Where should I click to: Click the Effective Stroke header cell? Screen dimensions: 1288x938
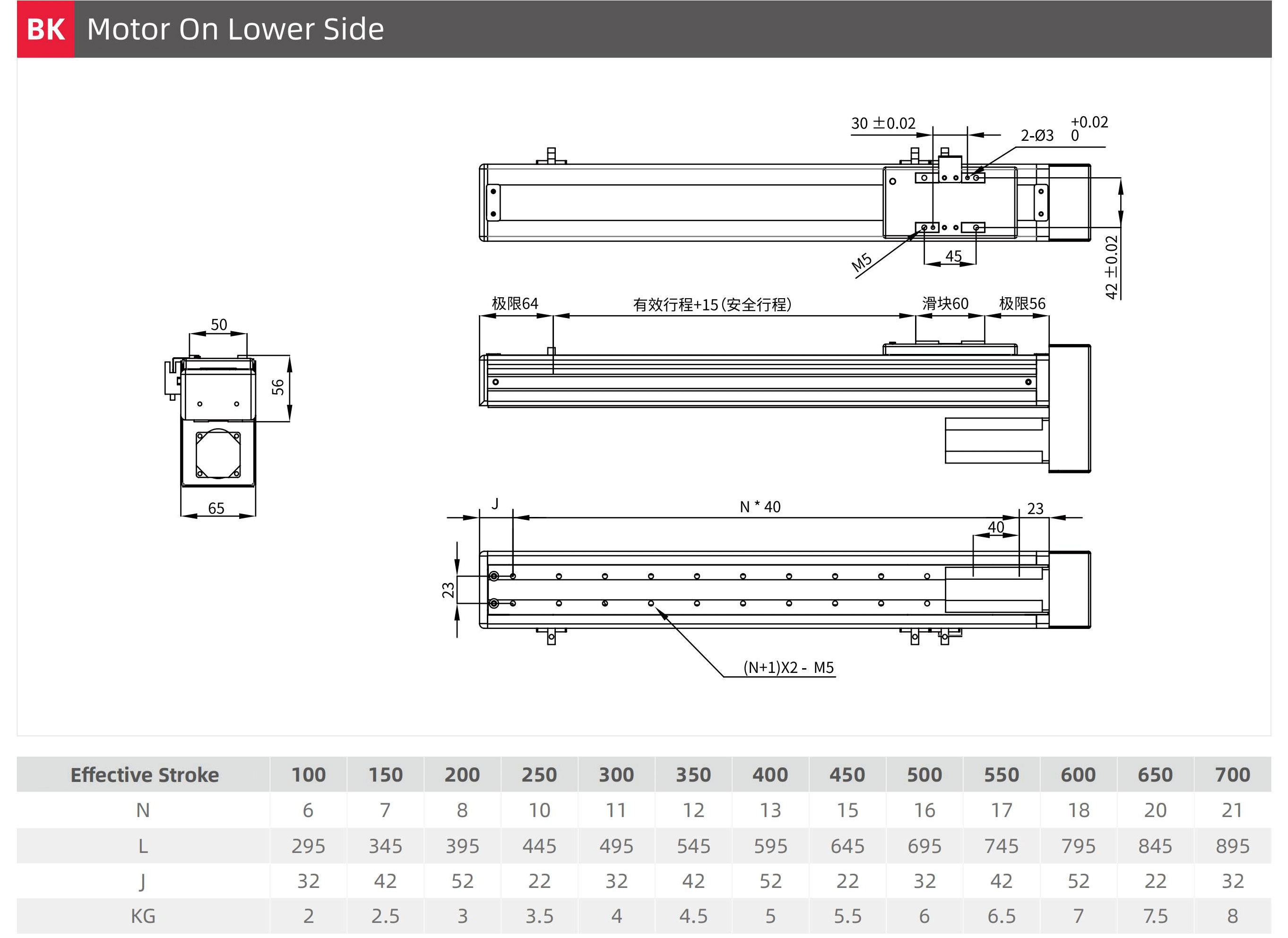(144, 774)
